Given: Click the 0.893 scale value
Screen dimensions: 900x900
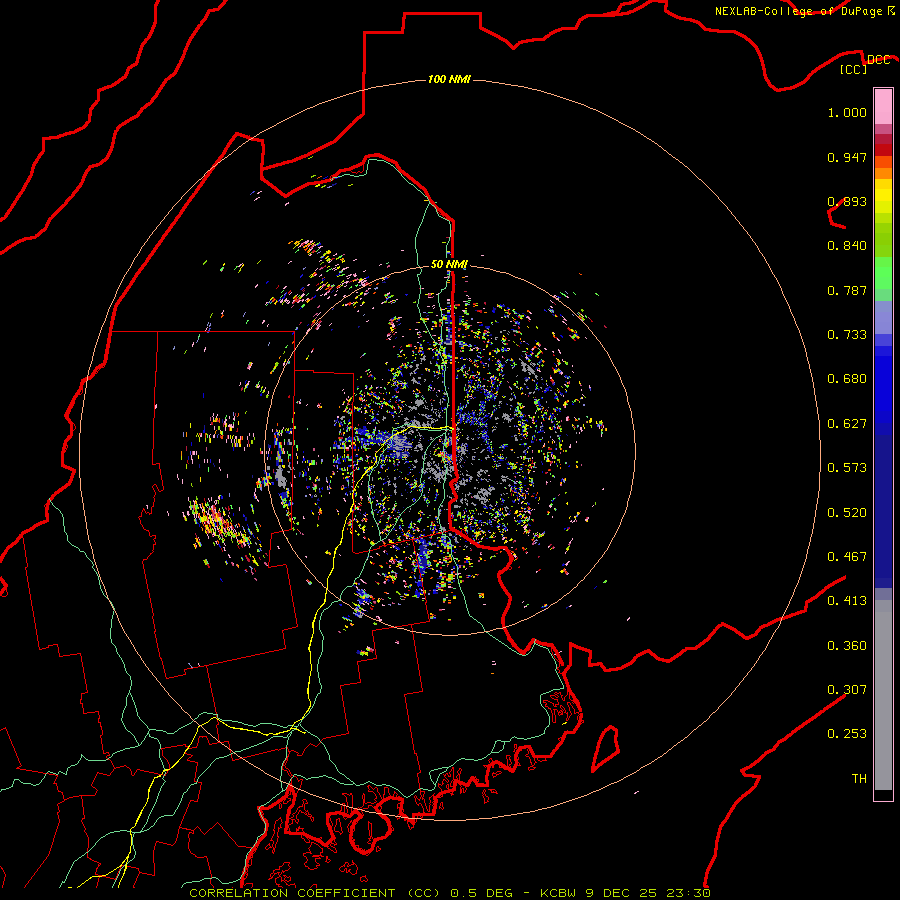Looking at the screenshot, I should click(x=847, y=201).
